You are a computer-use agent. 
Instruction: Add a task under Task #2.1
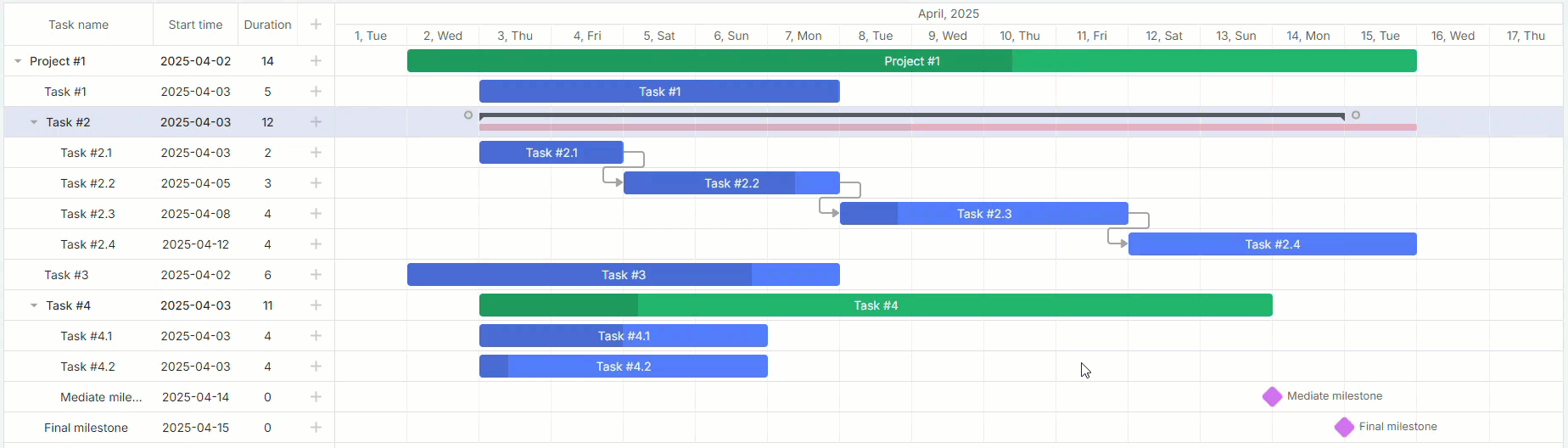pos(316,153)
